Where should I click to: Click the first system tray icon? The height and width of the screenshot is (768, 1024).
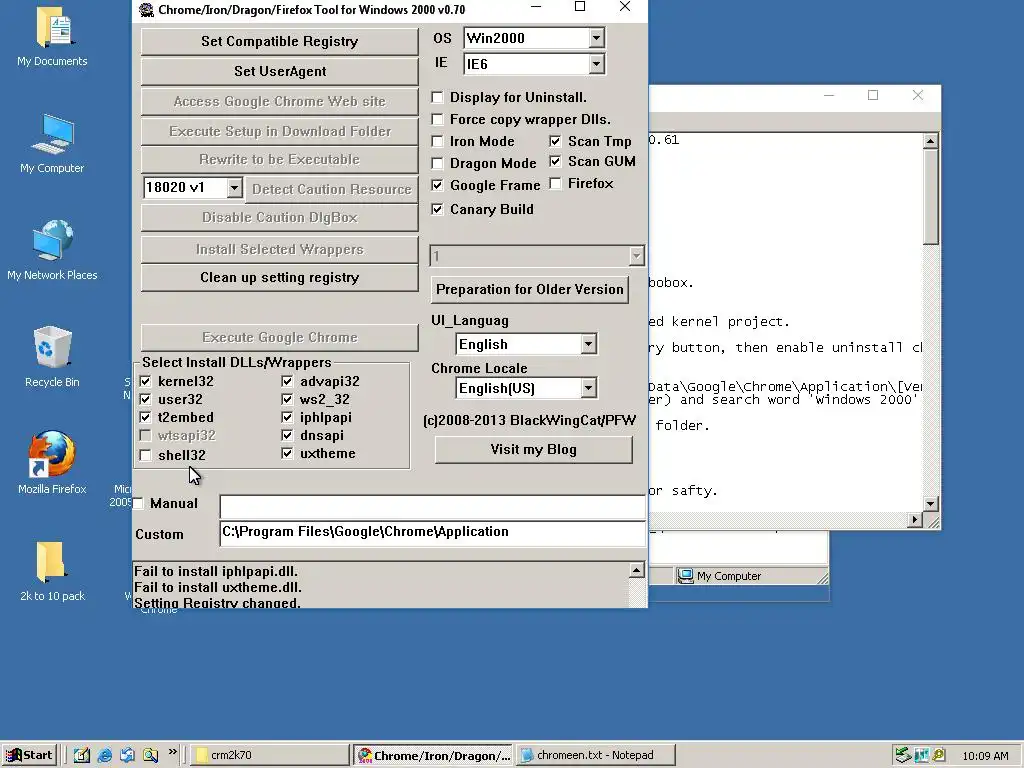point(903,755)
